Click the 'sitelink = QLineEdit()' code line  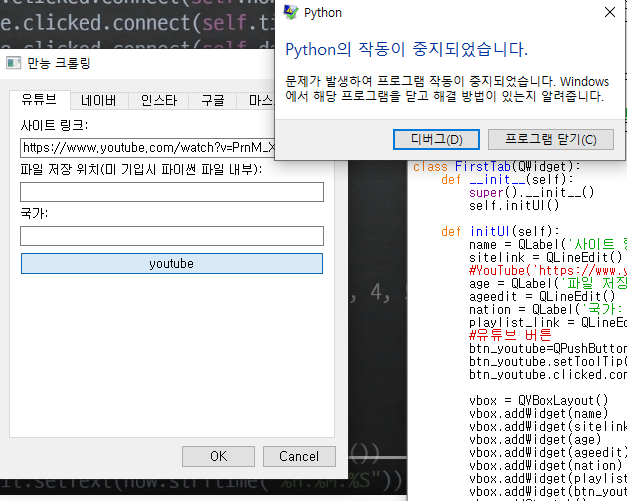pyautogui.click(x=546, y=257)
